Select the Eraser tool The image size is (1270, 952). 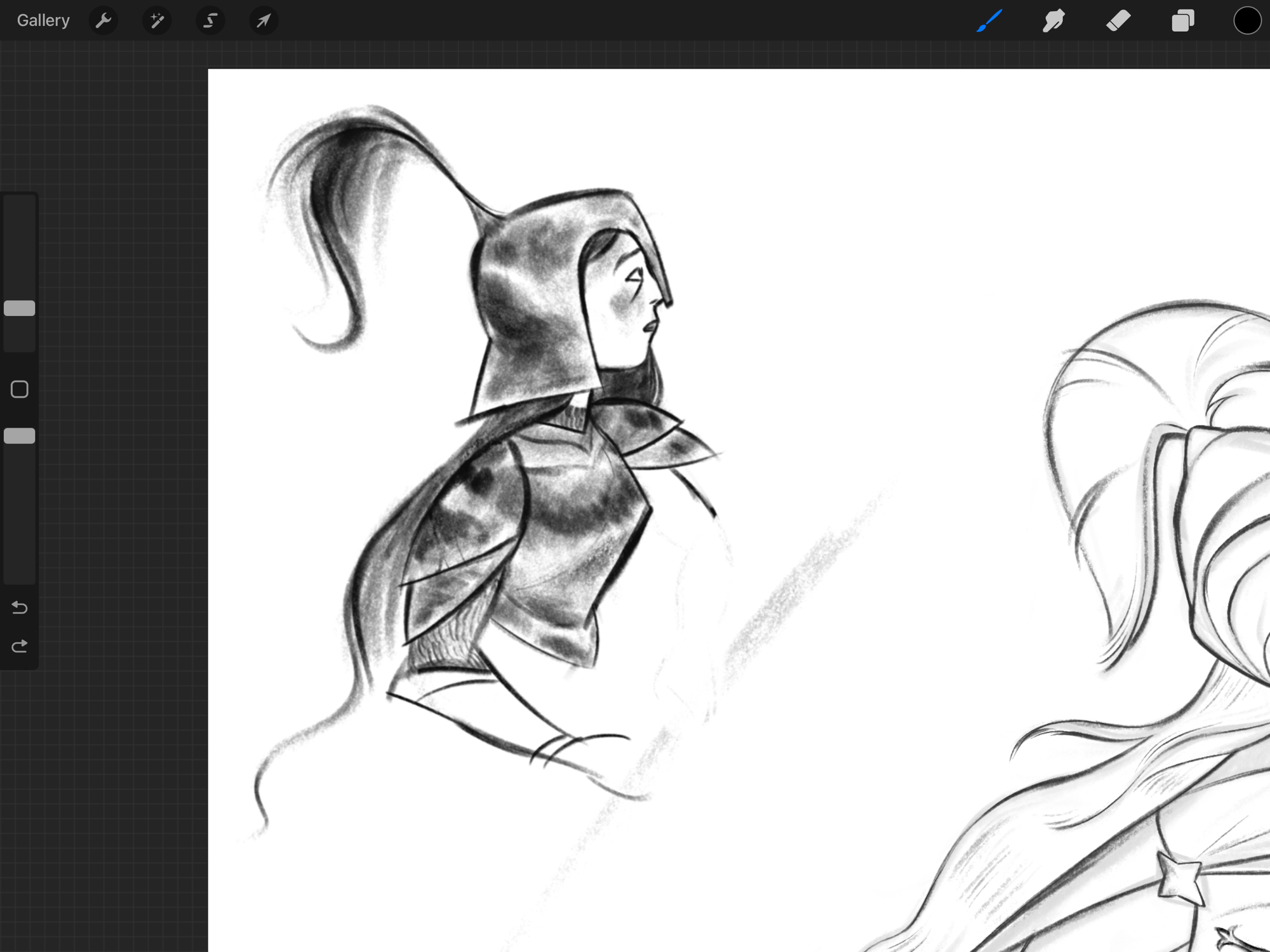coord(1118,21)
